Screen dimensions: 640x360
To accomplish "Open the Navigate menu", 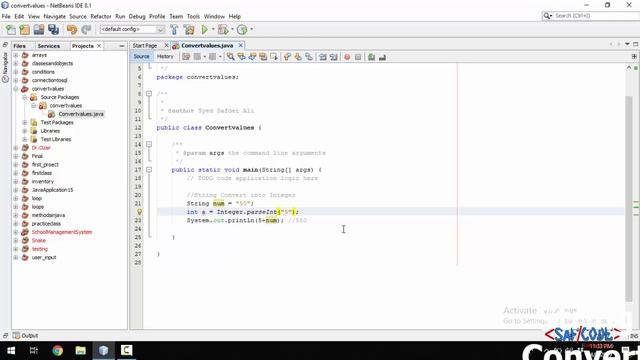I will (54, 16).
